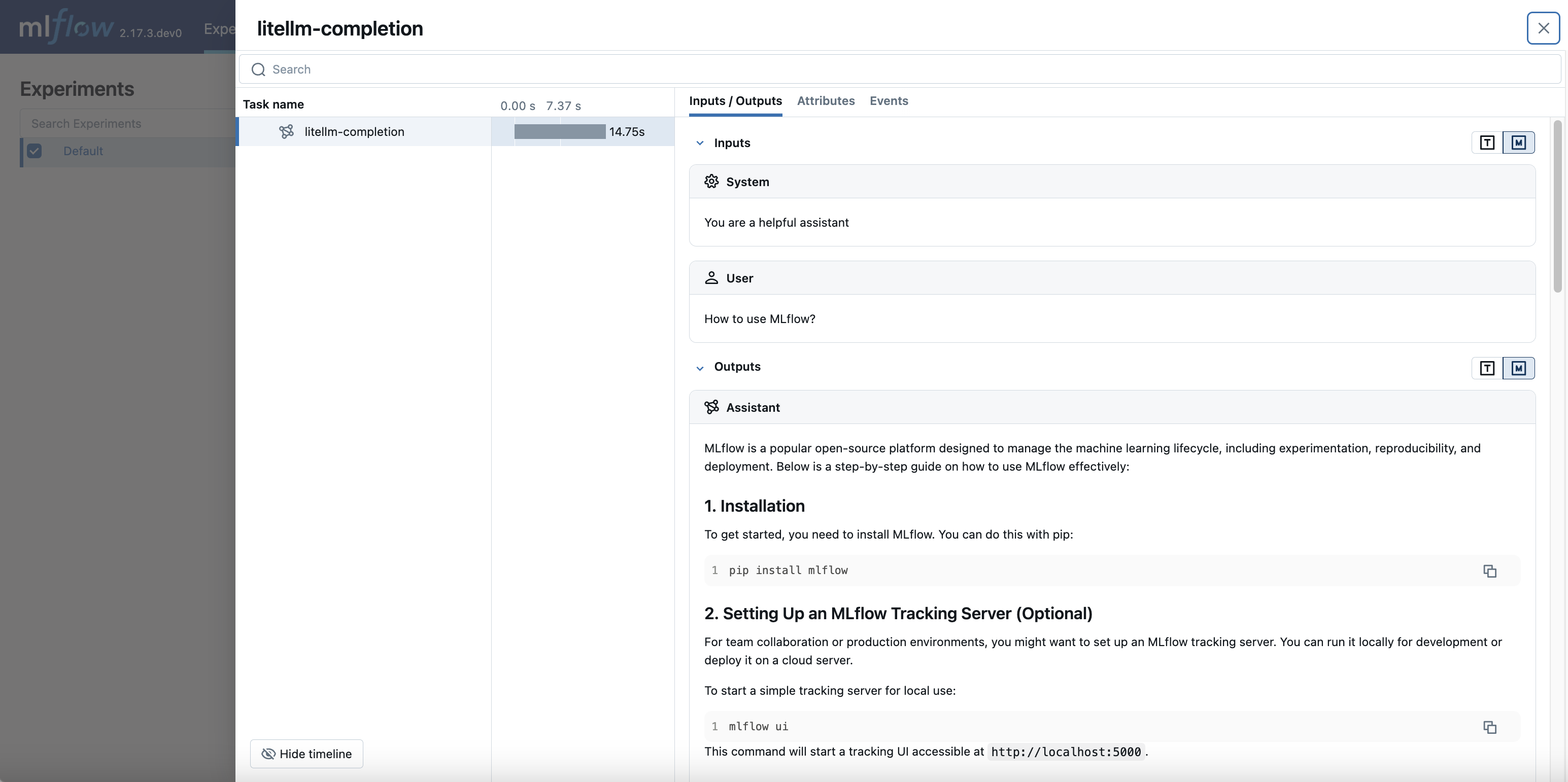The height and width of the screenshot is (782, 1568).
Task: Open the Events tab
Action: [x=888, y=101]
